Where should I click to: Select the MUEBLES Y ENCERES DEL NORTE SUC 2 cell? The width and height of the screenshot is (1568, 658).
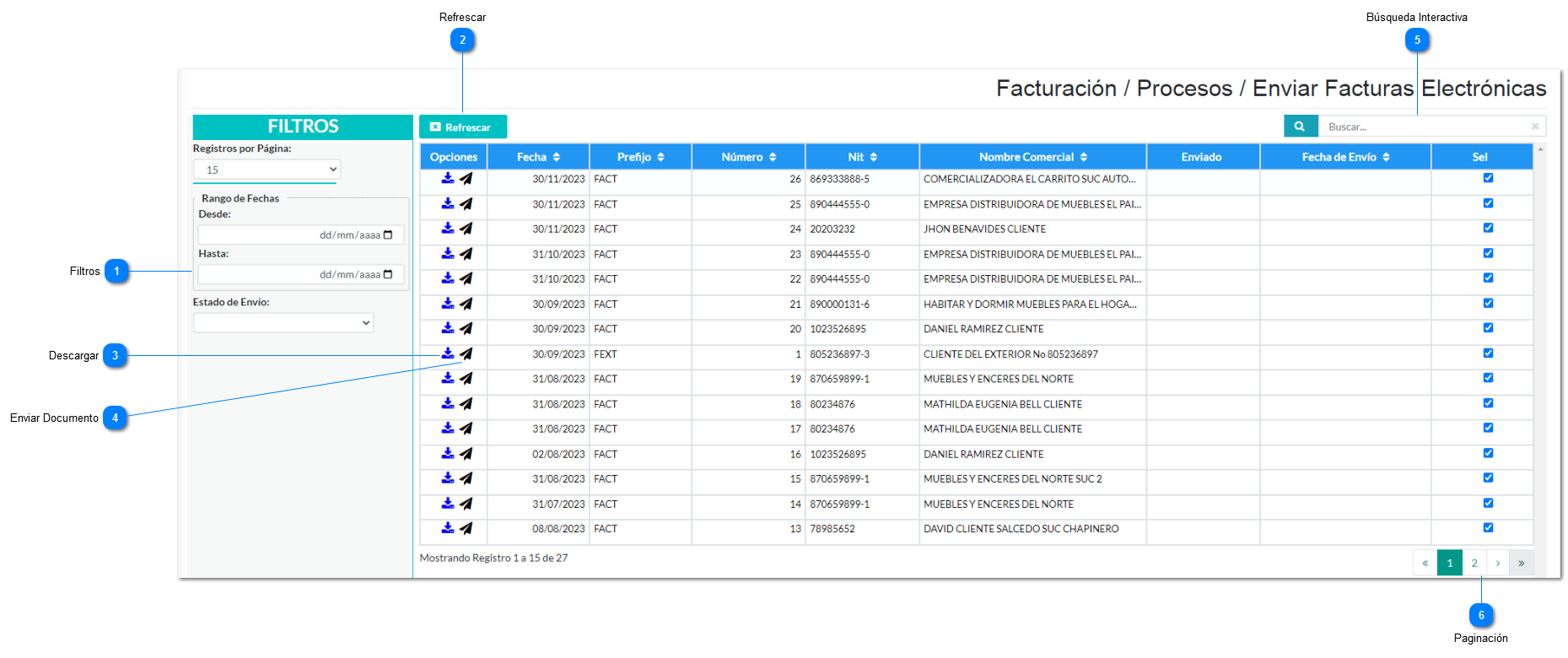coord(1032,478)
